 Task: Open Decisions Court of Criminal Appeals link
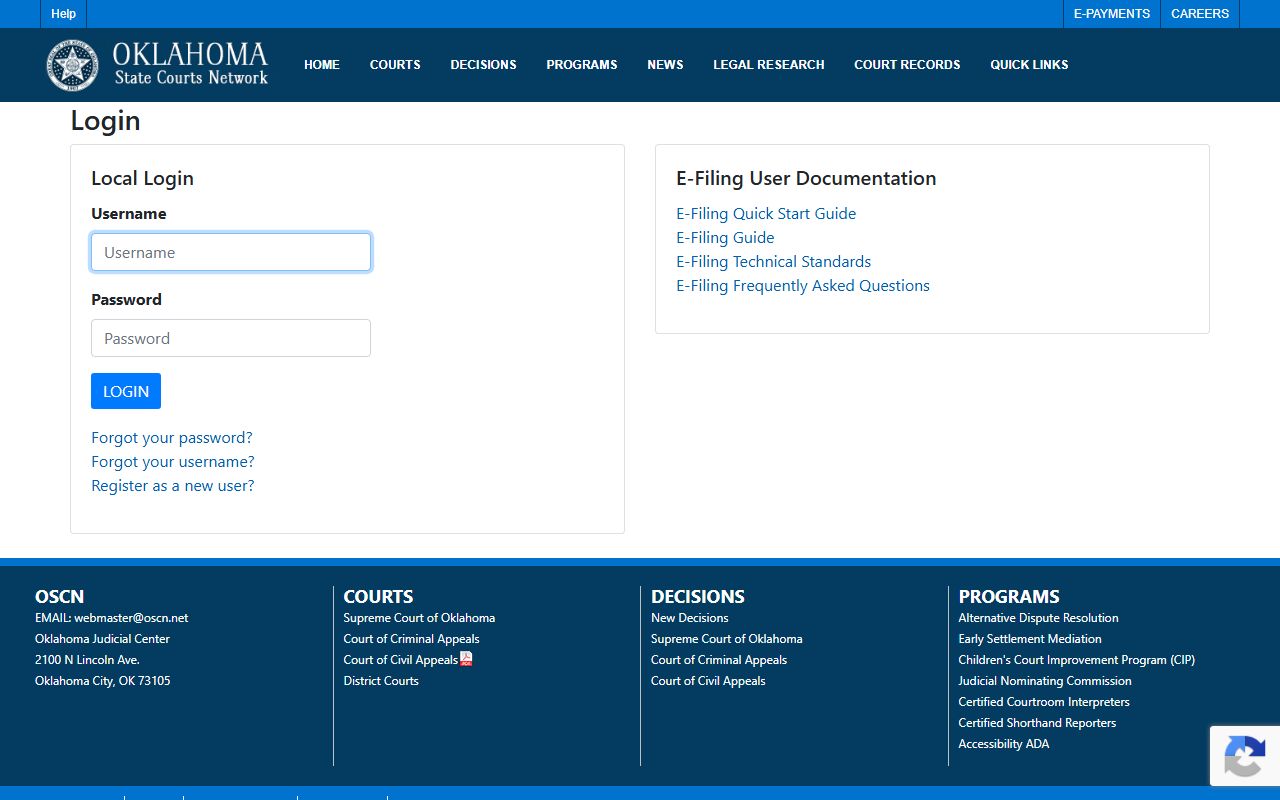(719, 660)
